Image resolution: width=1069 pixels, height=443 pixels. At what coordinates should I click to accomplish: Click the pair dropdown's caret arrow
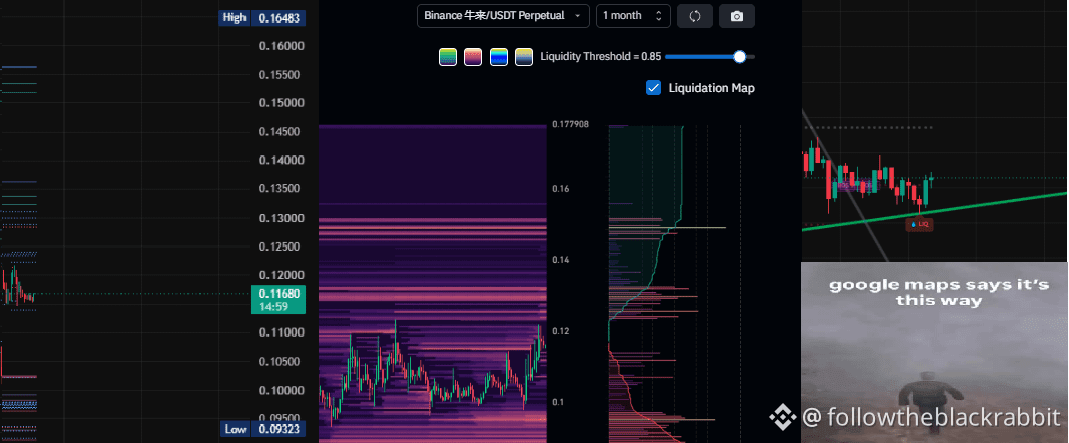(x=578, y=16)
